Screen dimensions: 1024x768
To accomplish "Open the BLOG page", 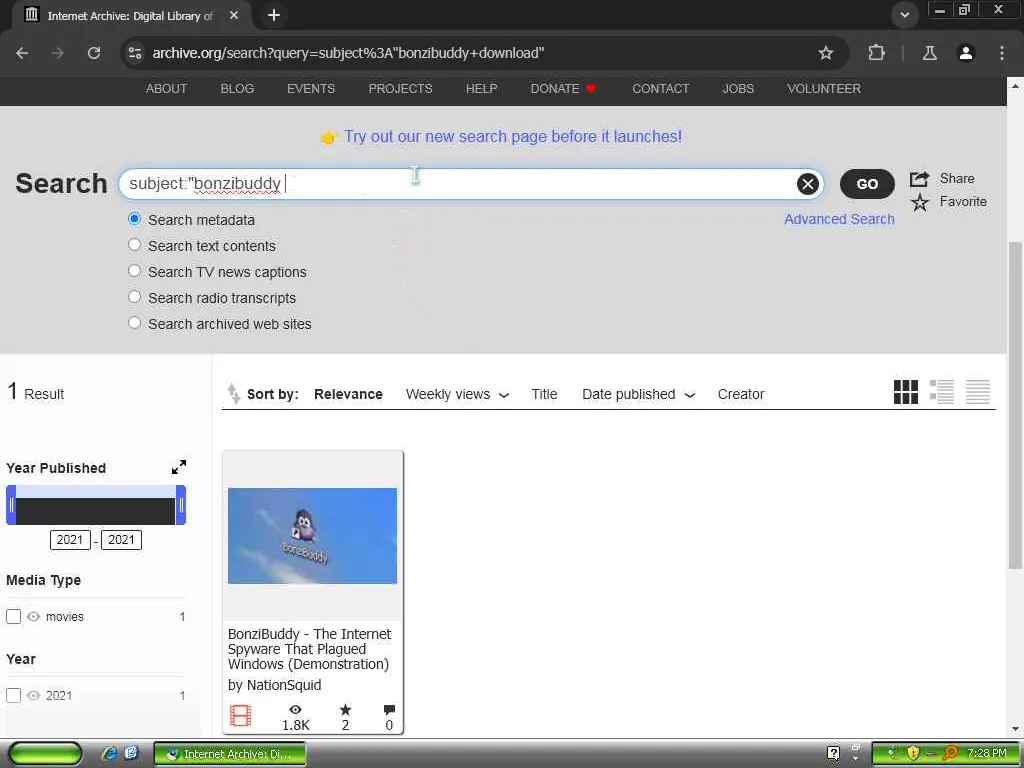I will pyautogui.click(x=237, y=89).
